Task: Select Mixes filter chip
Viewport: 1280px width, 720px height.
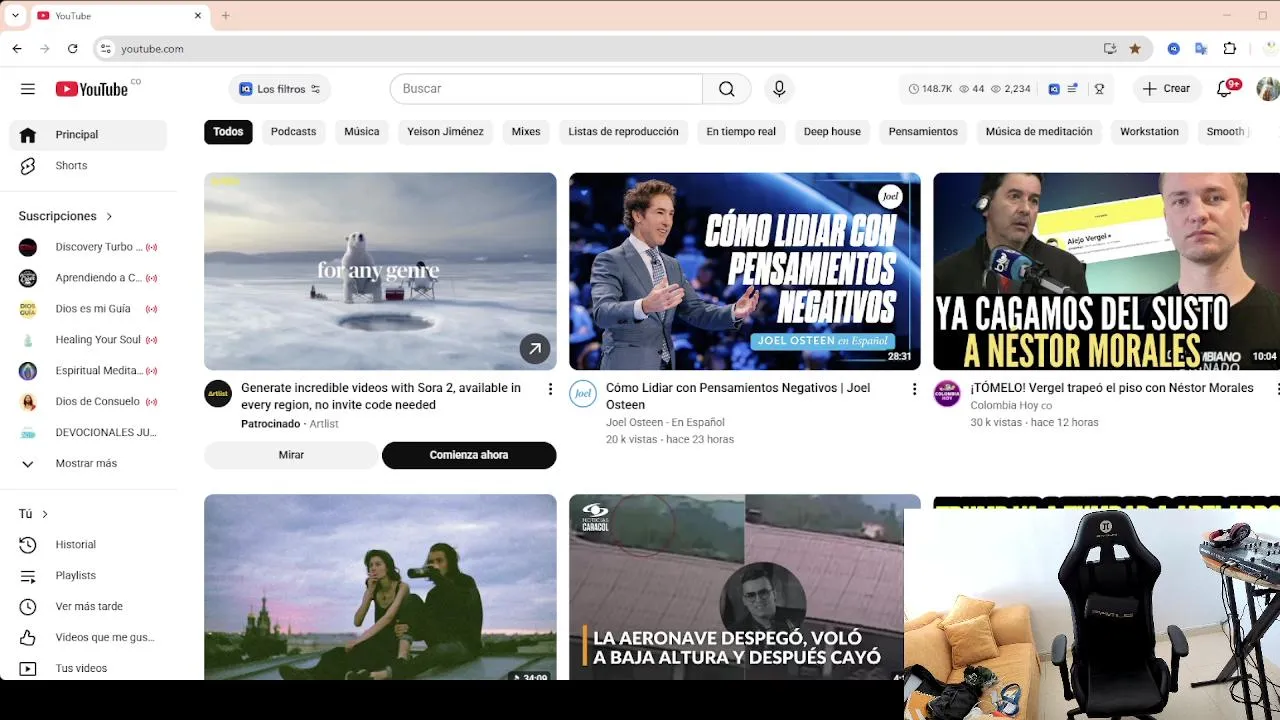Action: [x=526, y=132]
